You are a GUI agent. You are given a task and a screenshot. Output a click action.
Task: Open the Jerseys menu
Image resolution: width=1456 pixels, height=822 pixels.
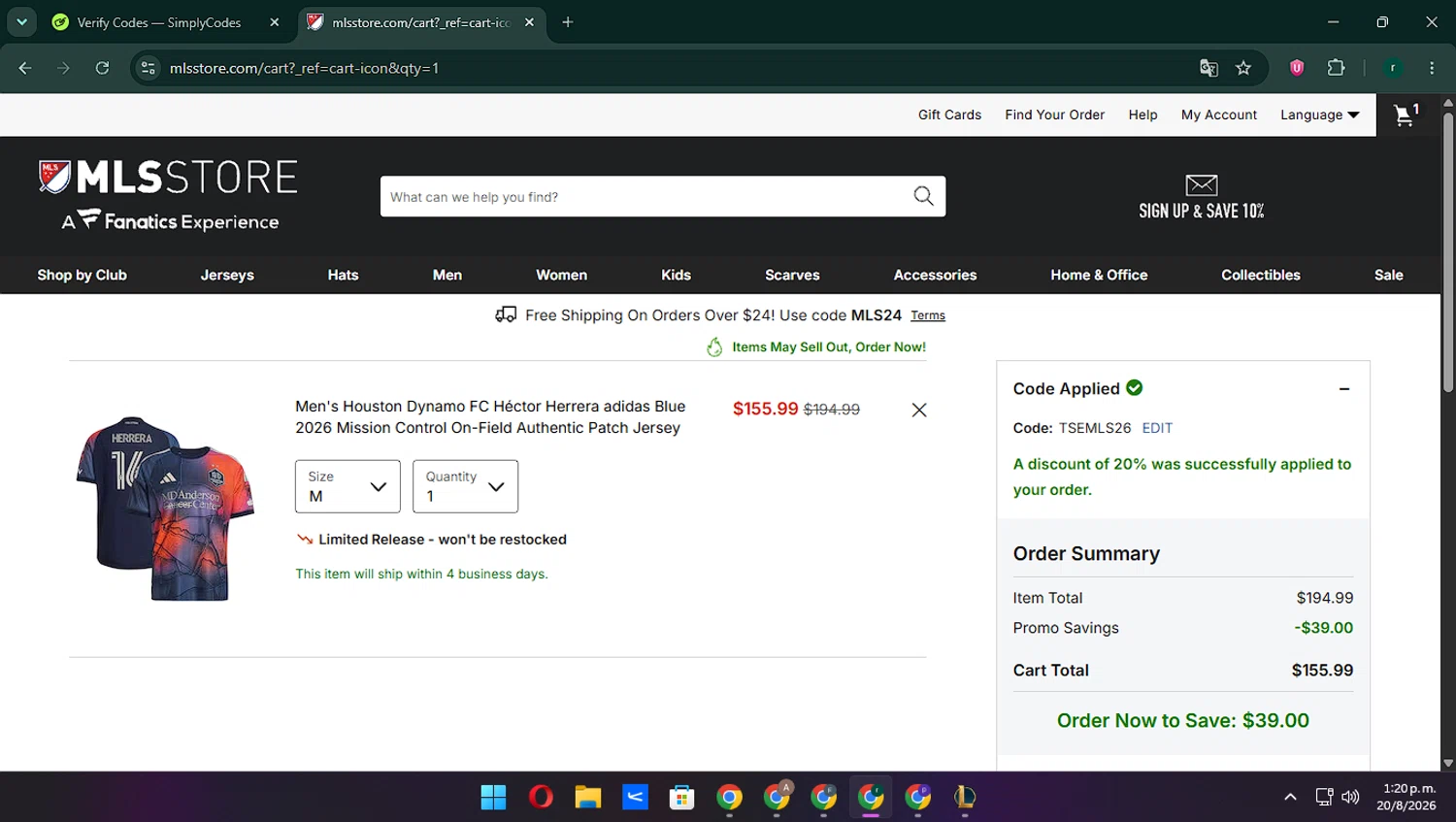coord(227,275)
